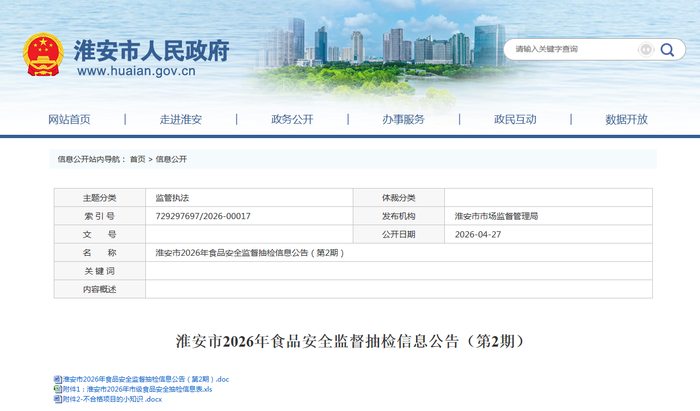Click the www.huaian.gov.cn address text
This screenshot has height=411, width=700.
click(x=136, y=71)
